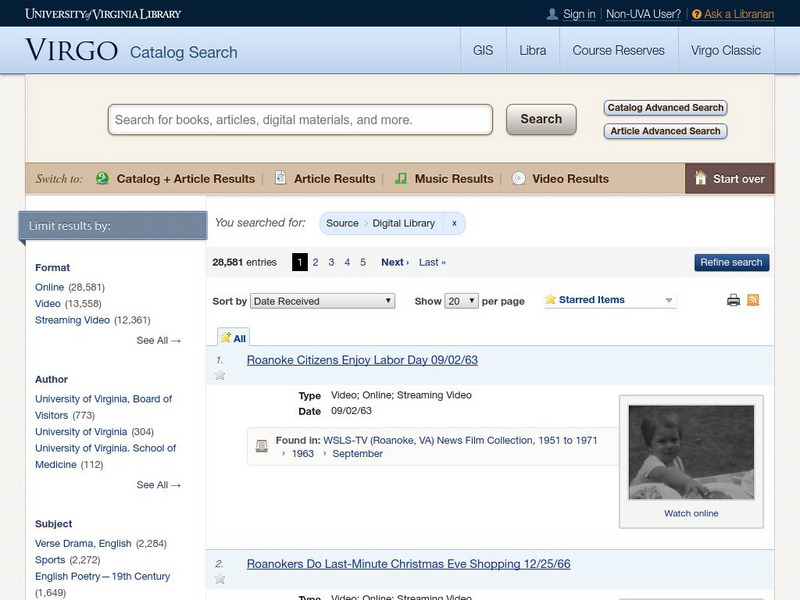Click the Article Results document icon
This screenshot has height=600, width=800.
click(x=280, y=178)
